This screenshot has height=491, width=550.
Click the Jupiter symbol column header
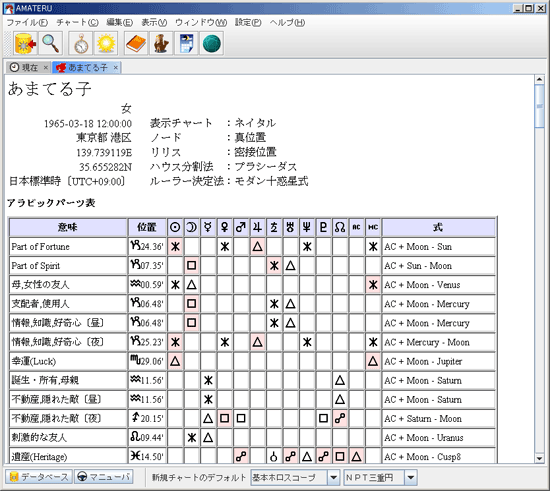pyautogui.click(x=257, y=227)
